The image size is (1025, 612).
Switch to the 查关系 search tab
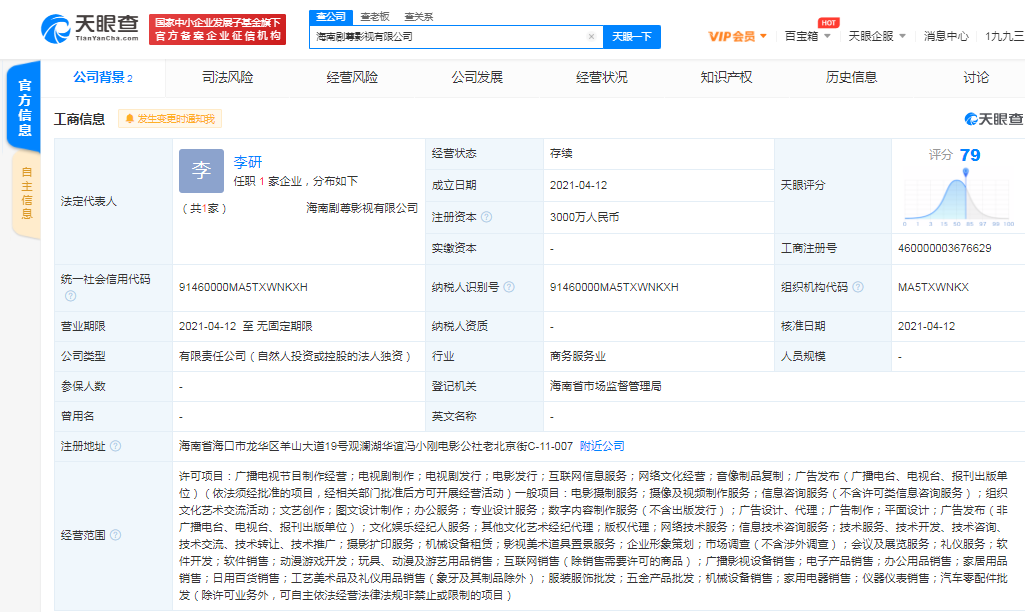click(418, 17)
